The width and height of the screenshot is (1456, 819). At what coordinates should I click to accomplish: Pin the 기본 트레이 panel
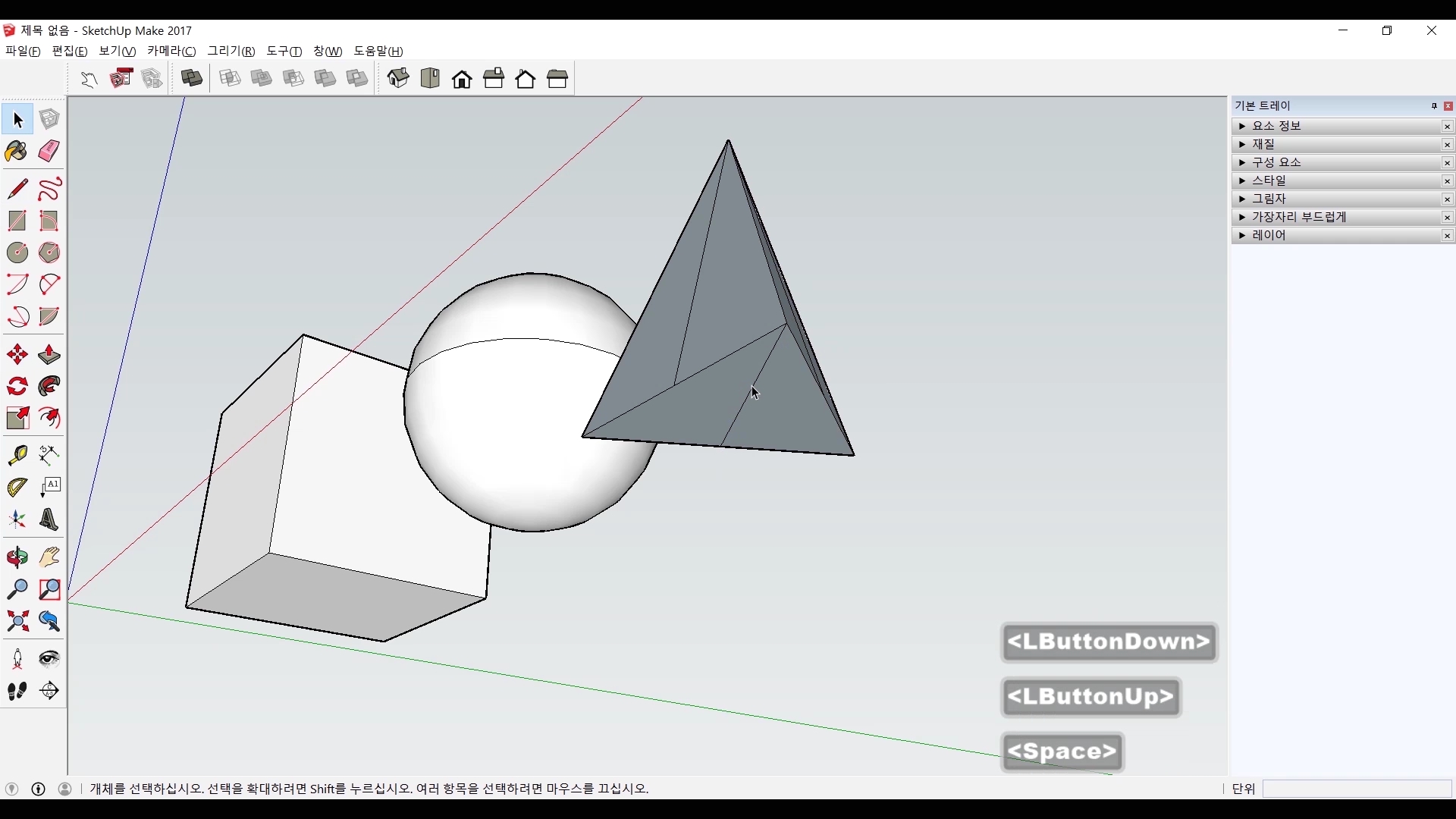(1434, 106)
